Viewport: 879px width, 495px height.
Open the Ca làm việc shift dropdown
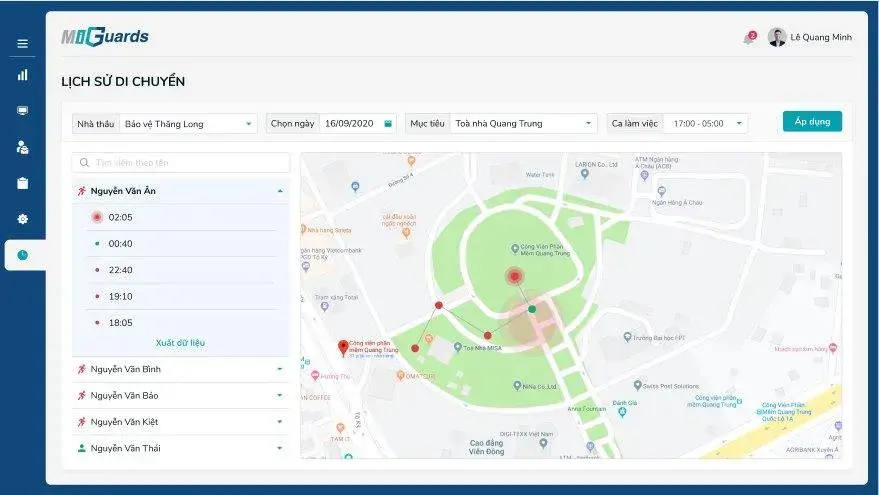click(x=705, y=123)
